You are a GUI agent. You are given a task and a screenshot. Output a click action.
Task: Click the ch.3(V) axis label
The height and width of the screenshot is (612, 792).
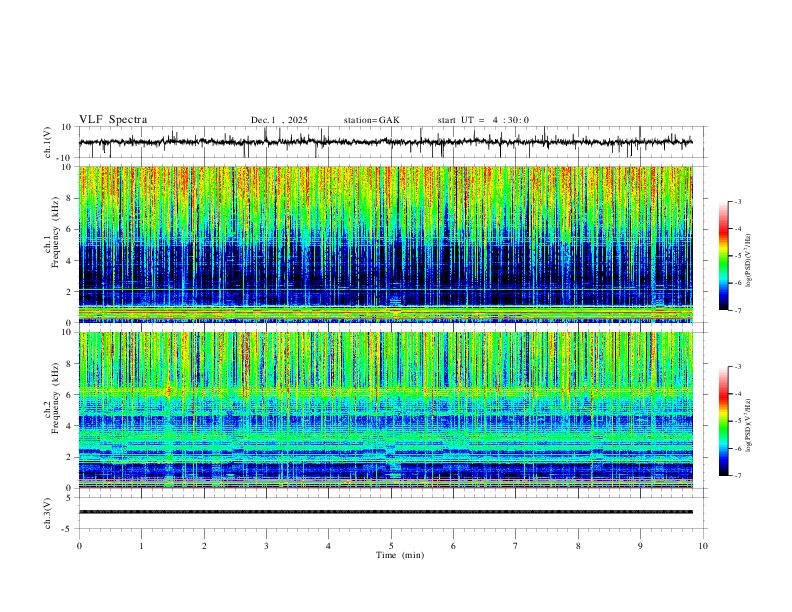point(48,513)
